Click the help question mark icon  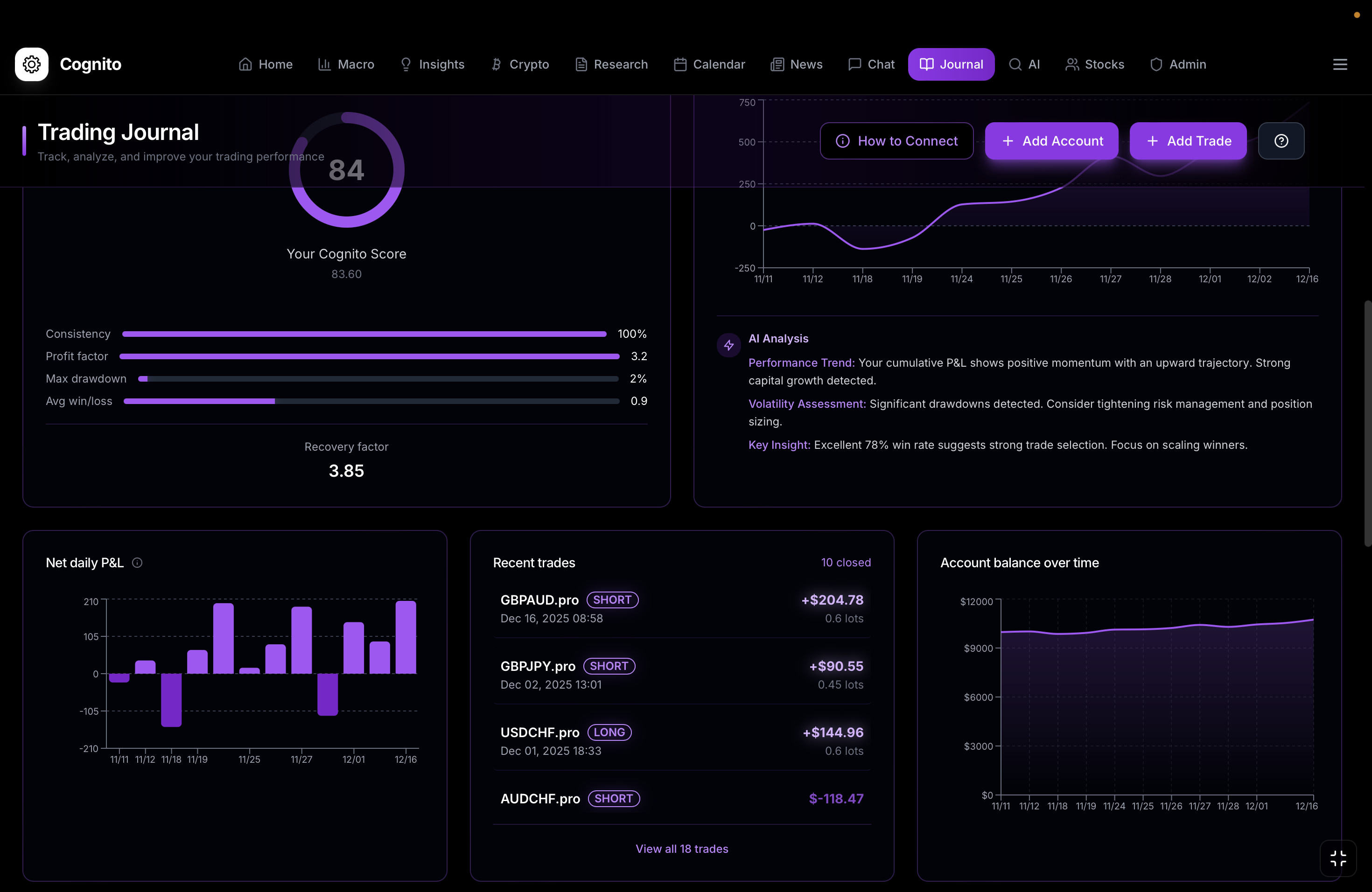(1281, 140)
